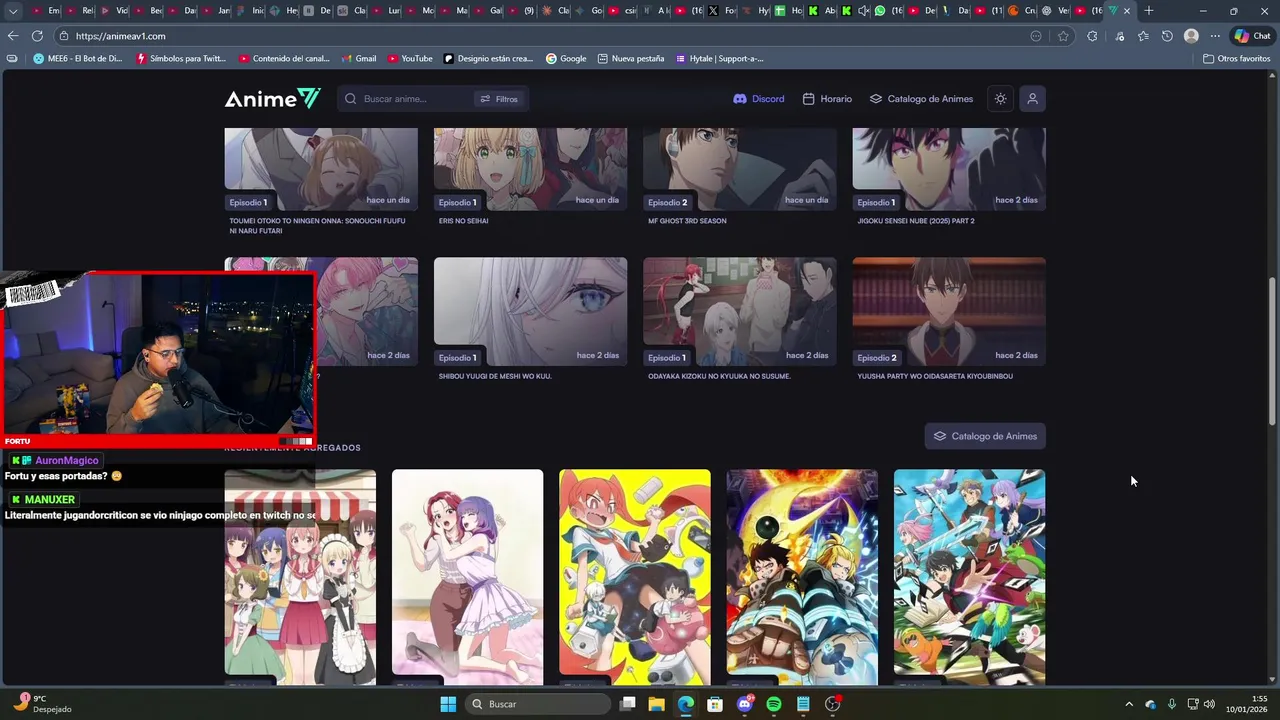1280x720 pixels.
Task: Open the Windows Start menu
Action: click(x=448, y=704)
